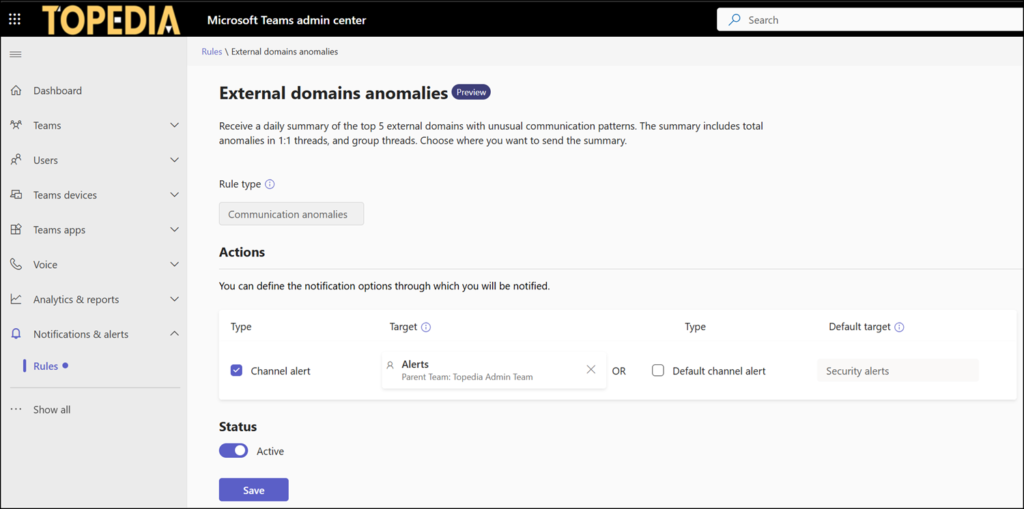The image size is (1024, 509).
Task: Click the person icon beside Alerts target
Action: point(391,365)
